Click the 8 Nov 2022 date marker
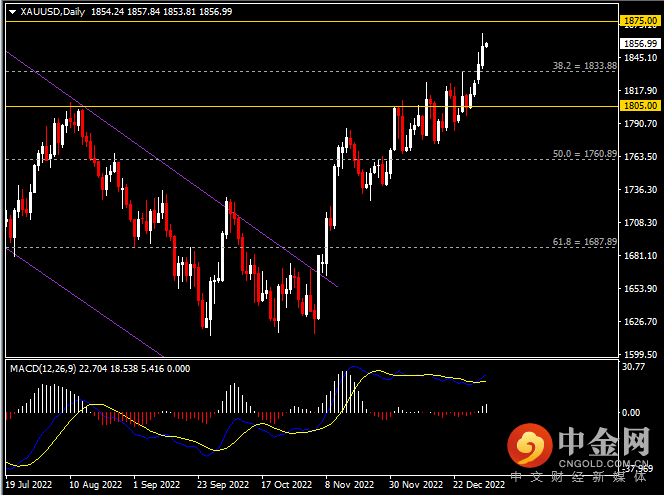The height and width of the screenshot is (495, 664). [350, 485]
